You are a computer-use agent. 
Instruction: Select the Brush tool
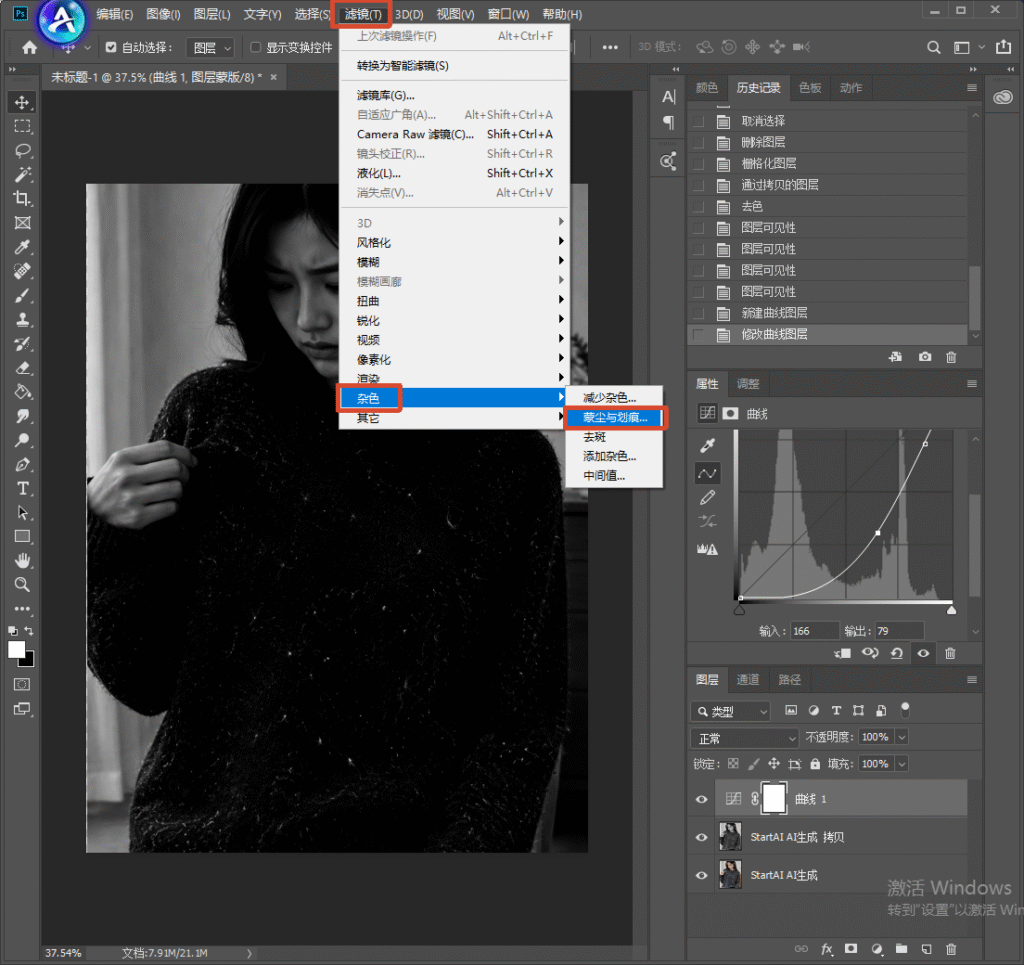point(22,296)
